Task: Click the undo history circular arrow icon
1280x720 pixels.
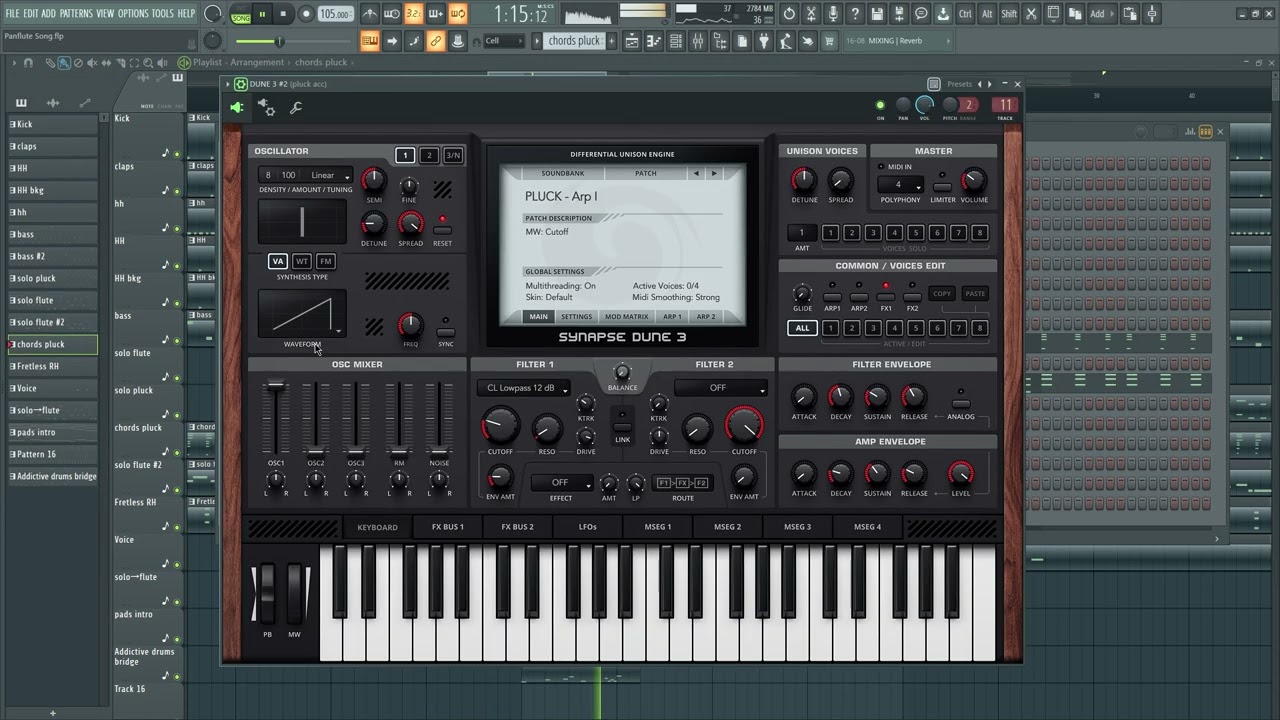Action: pos(788,14)
